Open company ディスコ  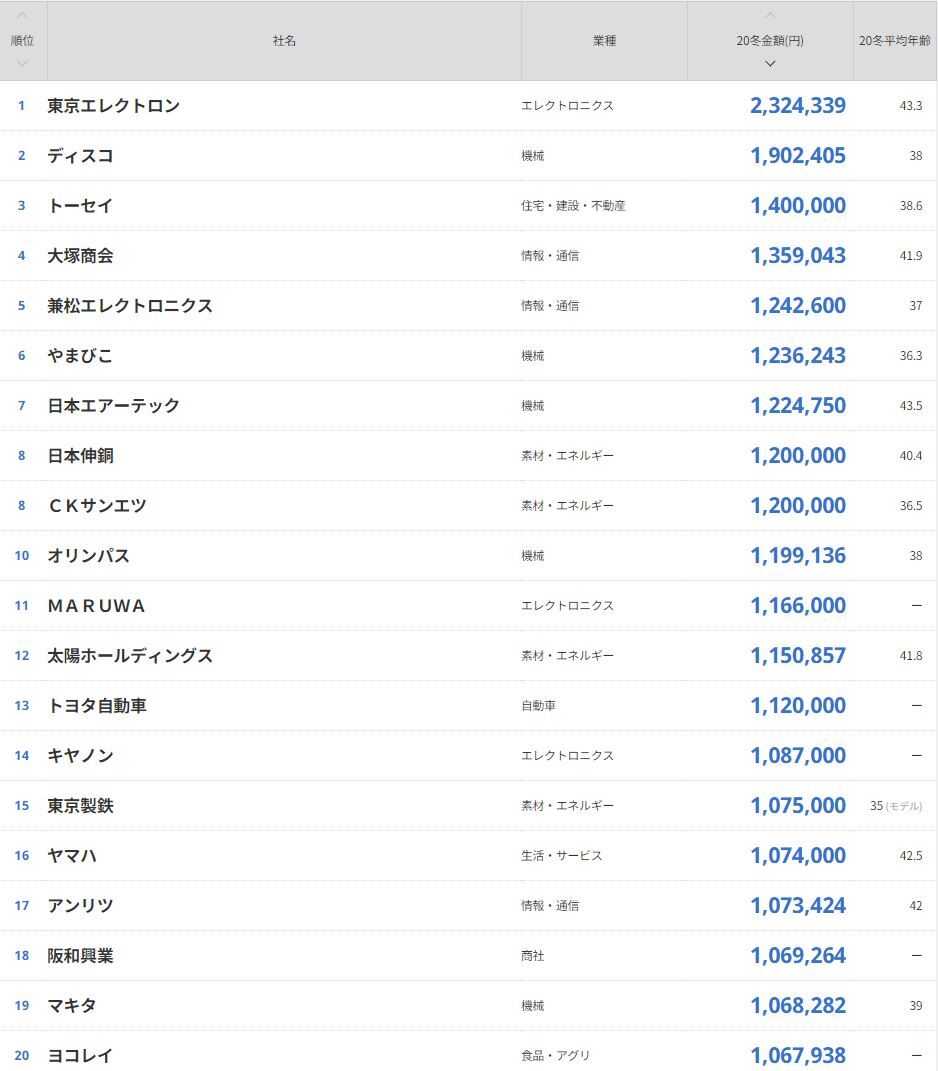click(80, 156)
